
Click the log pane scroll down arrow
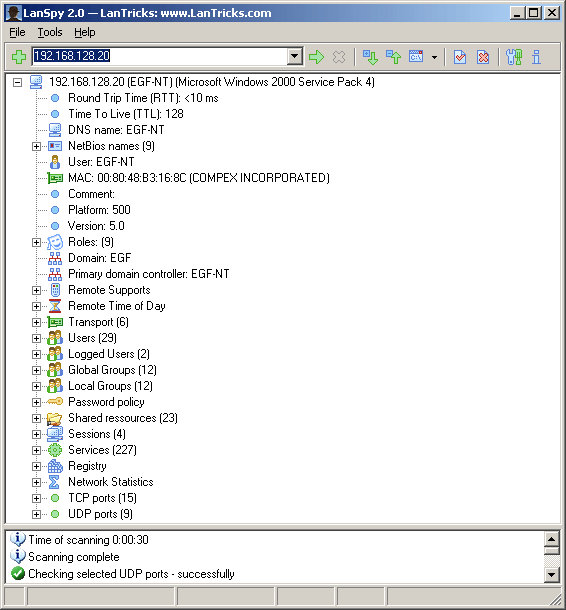(x=552, y=575)
